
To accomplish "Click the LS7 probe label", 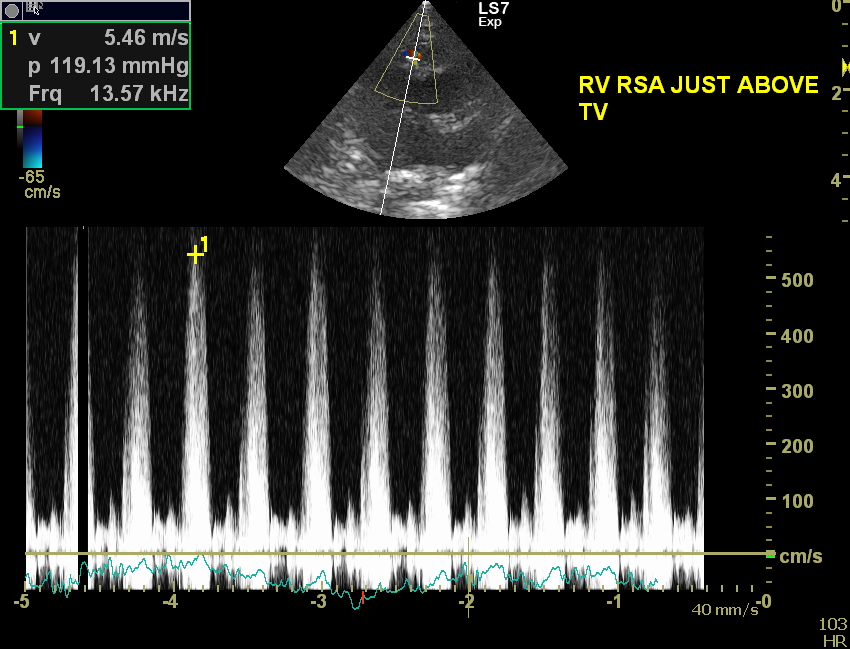I will [x=495, y=8].
